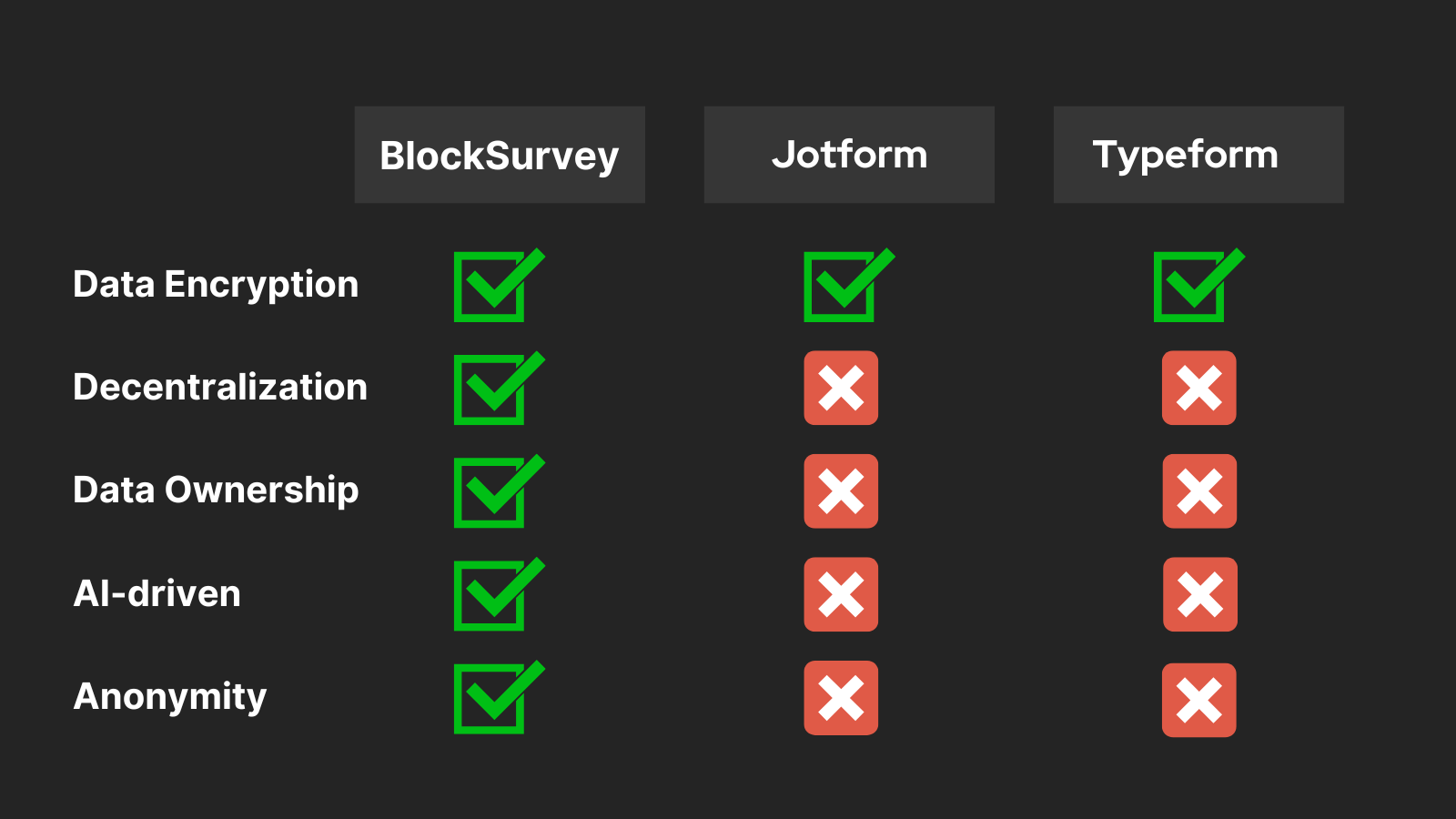Click the Typeform Data Encryption green checkmark

click(1198, 285)
